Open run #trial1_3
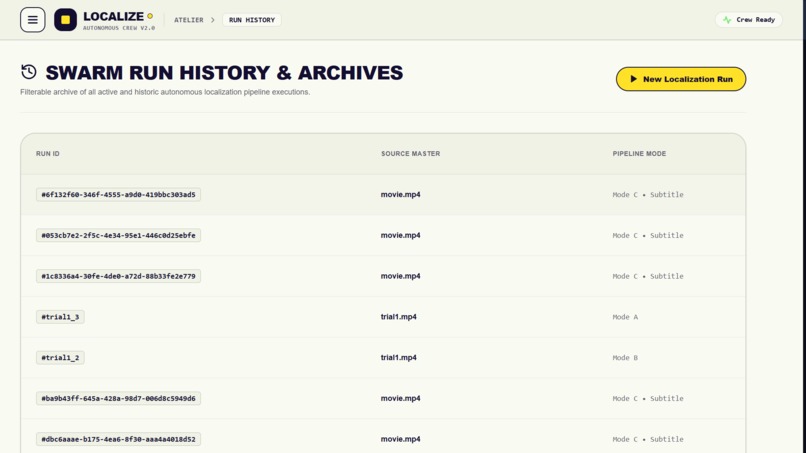Screen dimensions: 806x453 pyautogui.click(x=60, y=317)
